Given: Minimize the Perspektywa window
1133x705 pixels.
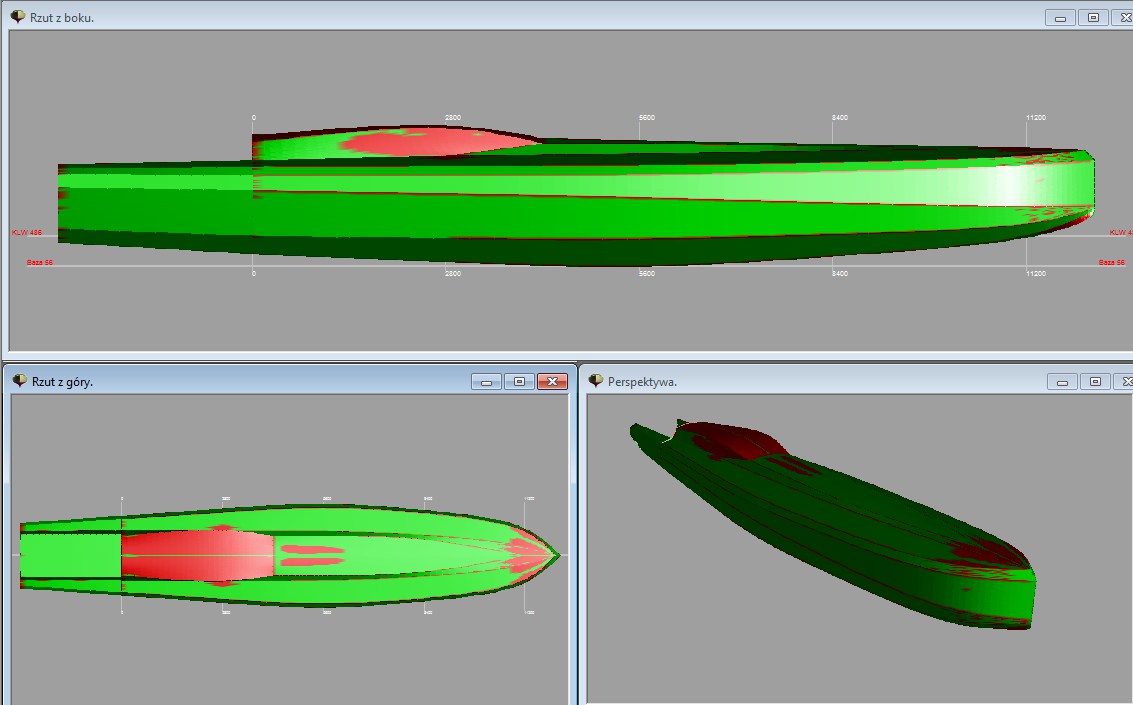Looking at the screenshot, I should point(1062,381).
